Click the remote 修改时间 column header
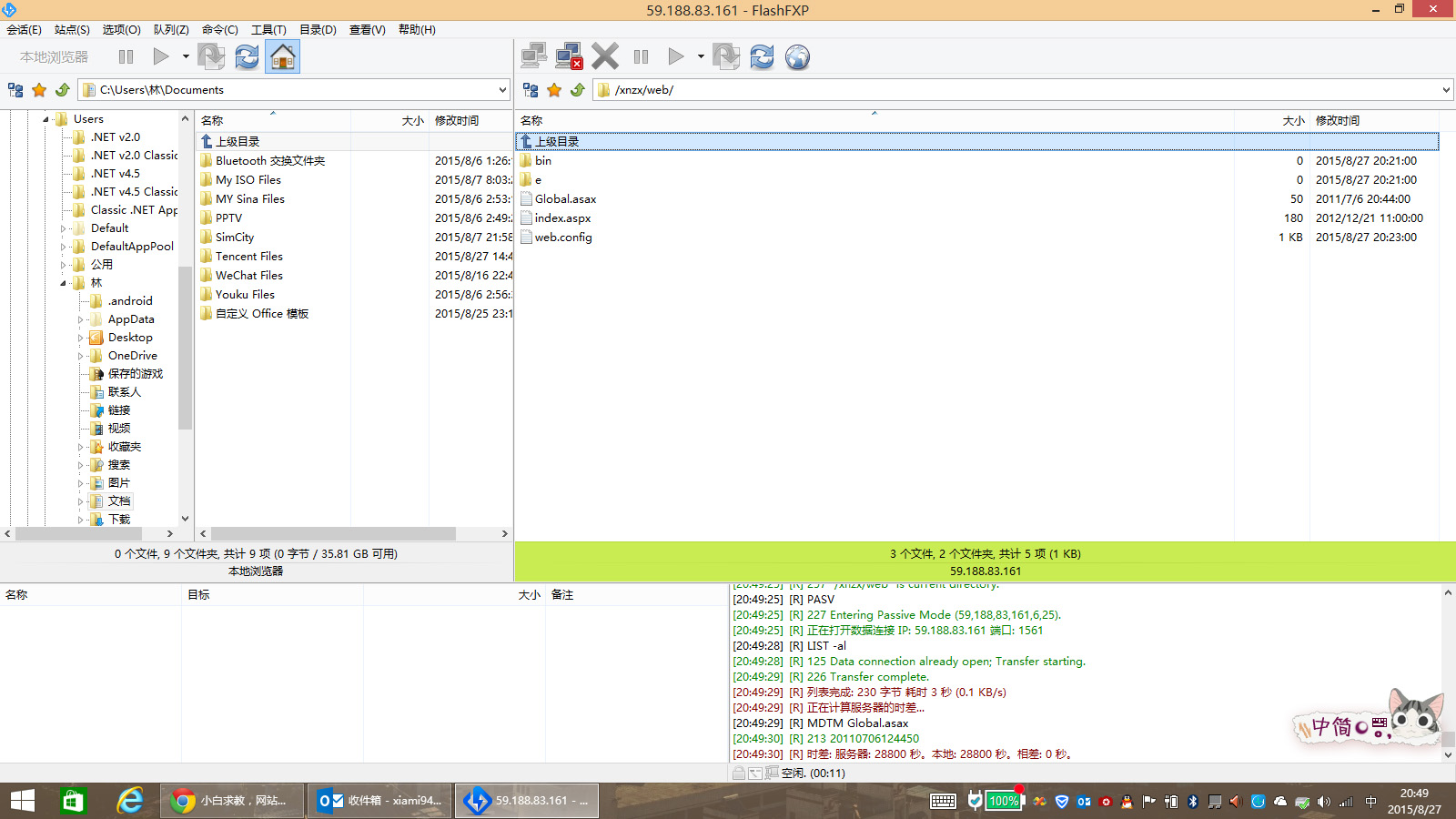Screen dimensions: 1456x819 coord(1338,121)
